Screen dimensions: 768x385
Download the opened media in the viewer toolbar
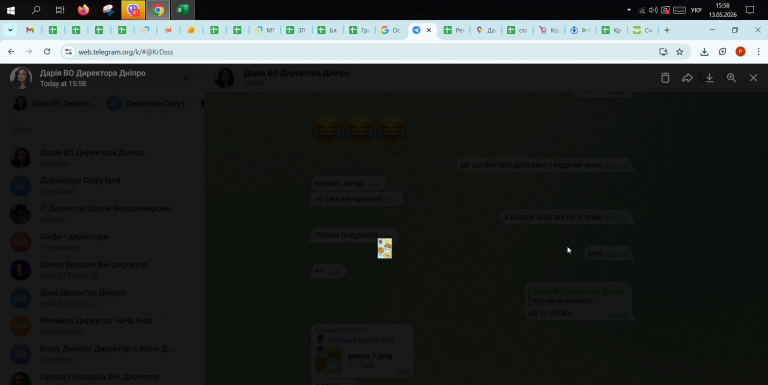pyautogui.click(x=709, y=78)
